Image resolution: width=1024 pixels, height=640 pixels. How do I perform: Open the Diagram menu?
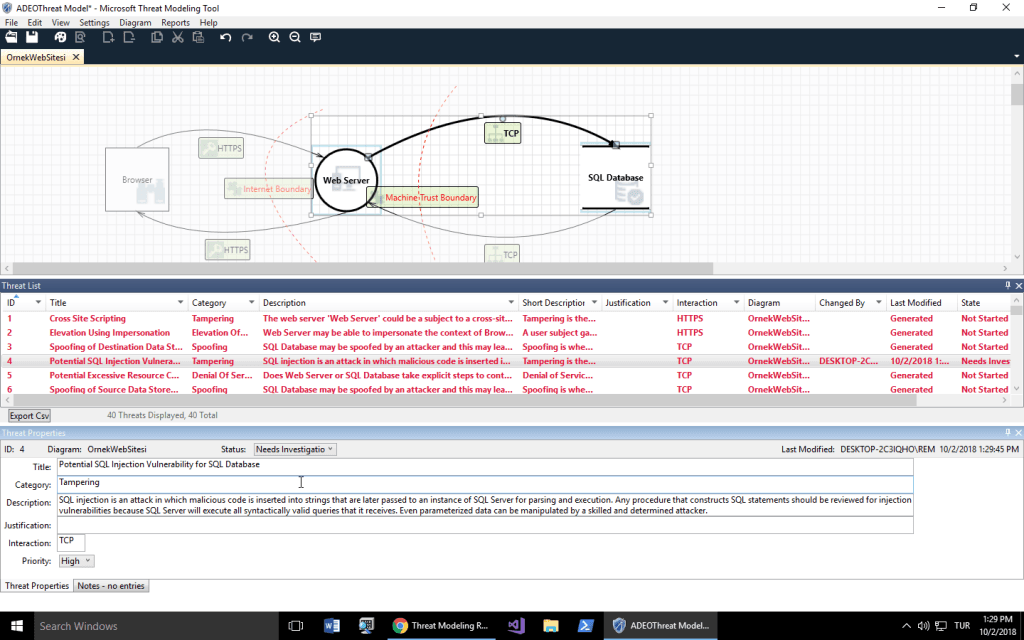click(135, 22)
